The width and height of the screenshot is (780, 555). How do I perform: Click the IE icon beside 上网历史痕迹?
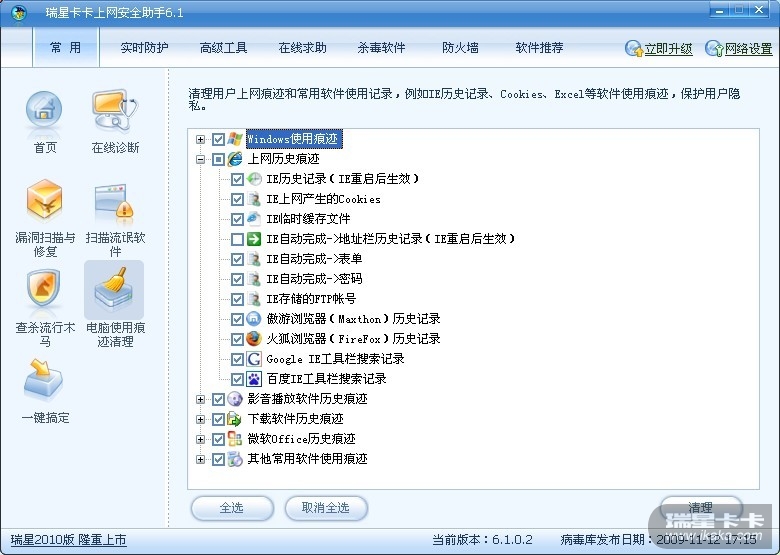click(235, 159)
